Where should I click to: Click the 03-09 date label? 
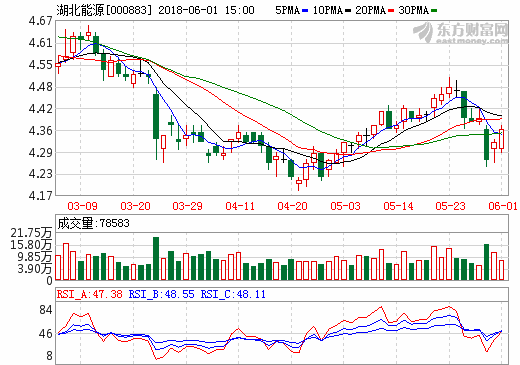82,206
